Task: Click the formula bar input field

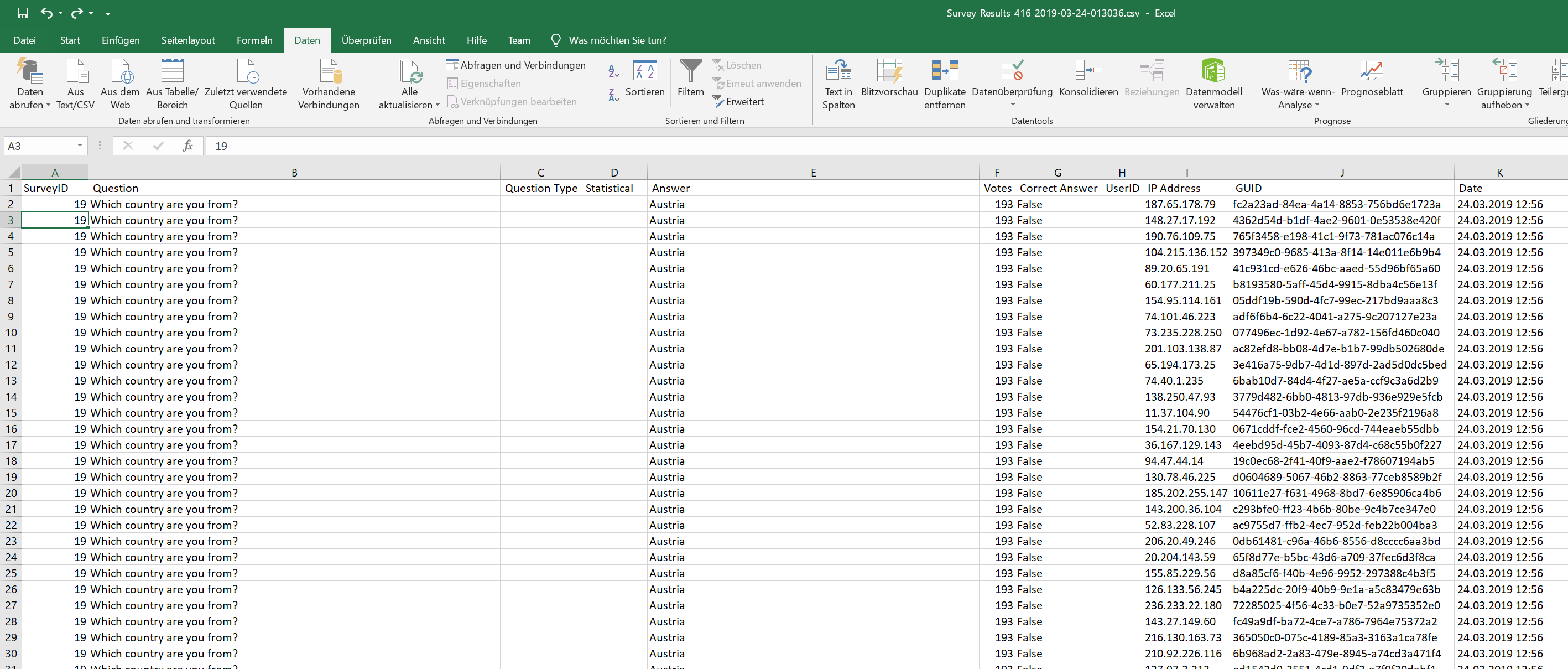Action: coord(852,146)
